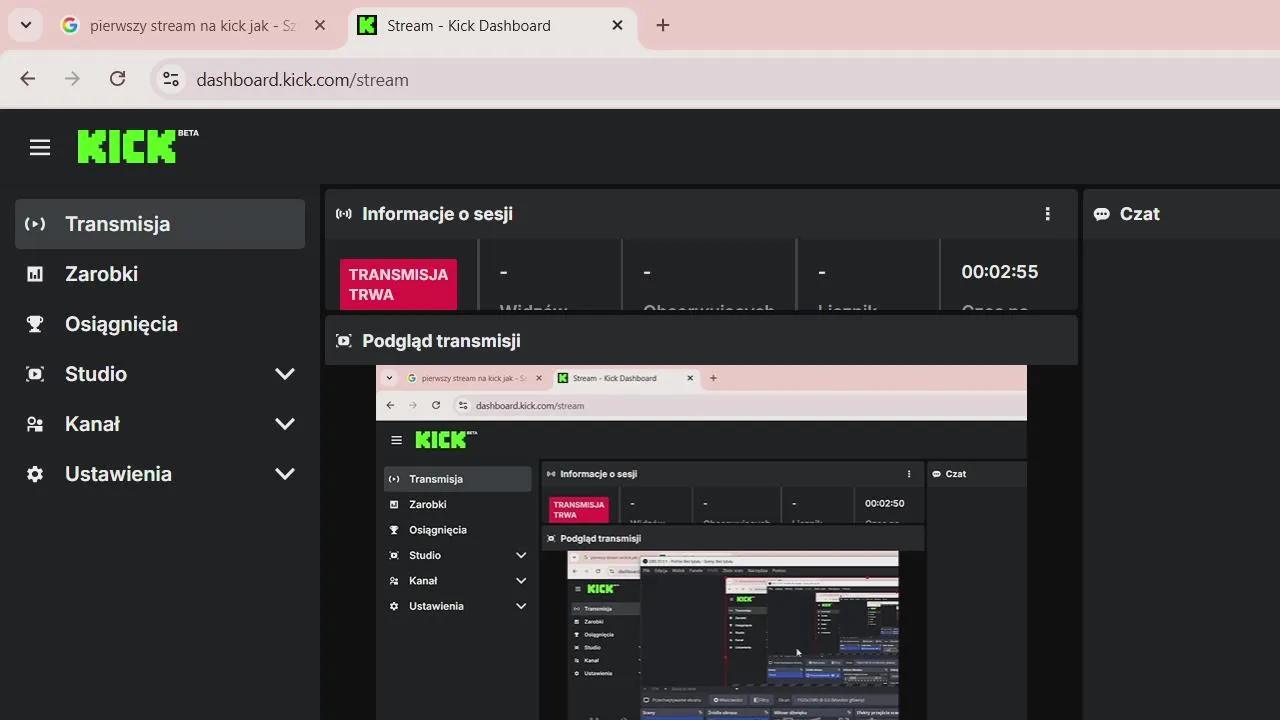Click the Czat speech bubble icon
The height and width of the screenshot is (720, 1280).
click(x=1102, y=214)
